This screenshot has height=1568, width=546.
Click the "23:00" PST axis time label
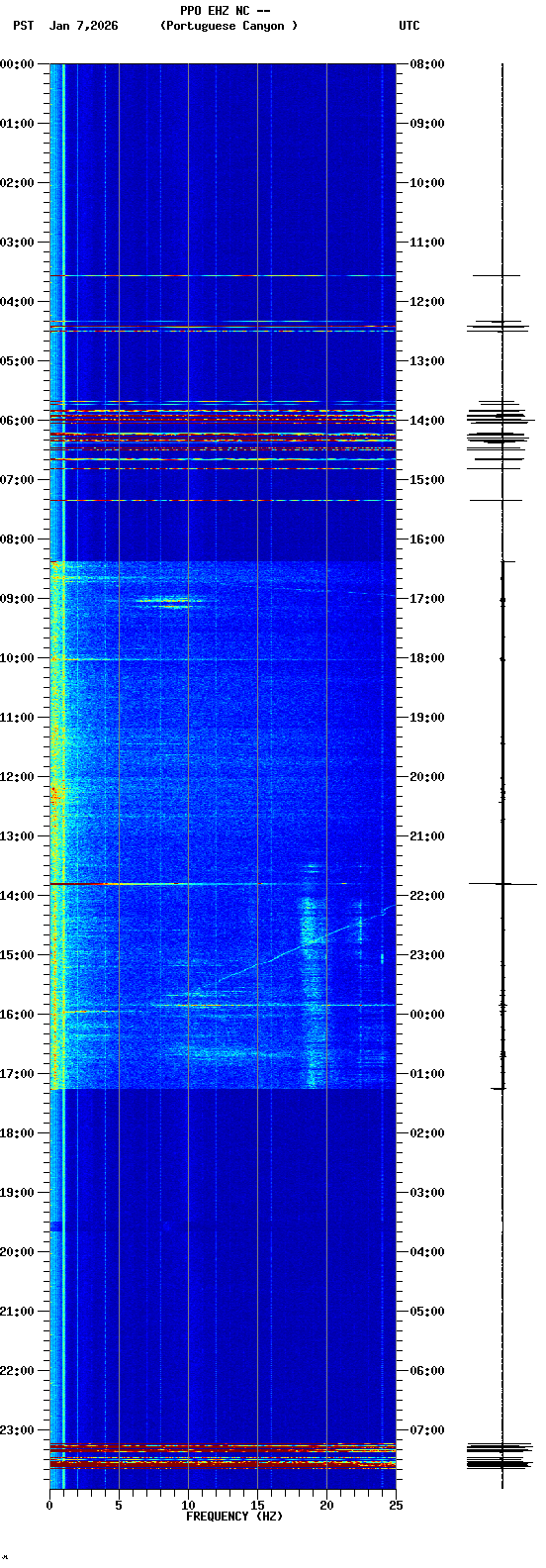(x=18, y=1430)
